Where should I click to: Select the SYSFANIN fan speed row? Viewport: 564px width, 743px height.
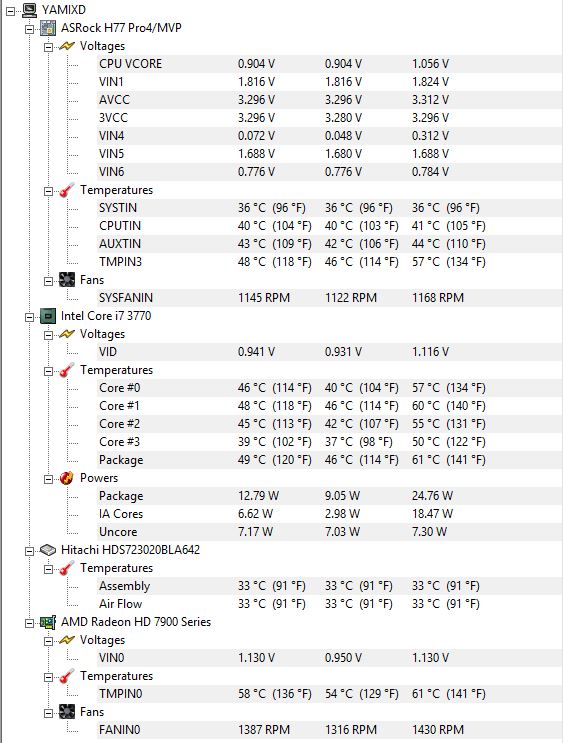point(329,298)
